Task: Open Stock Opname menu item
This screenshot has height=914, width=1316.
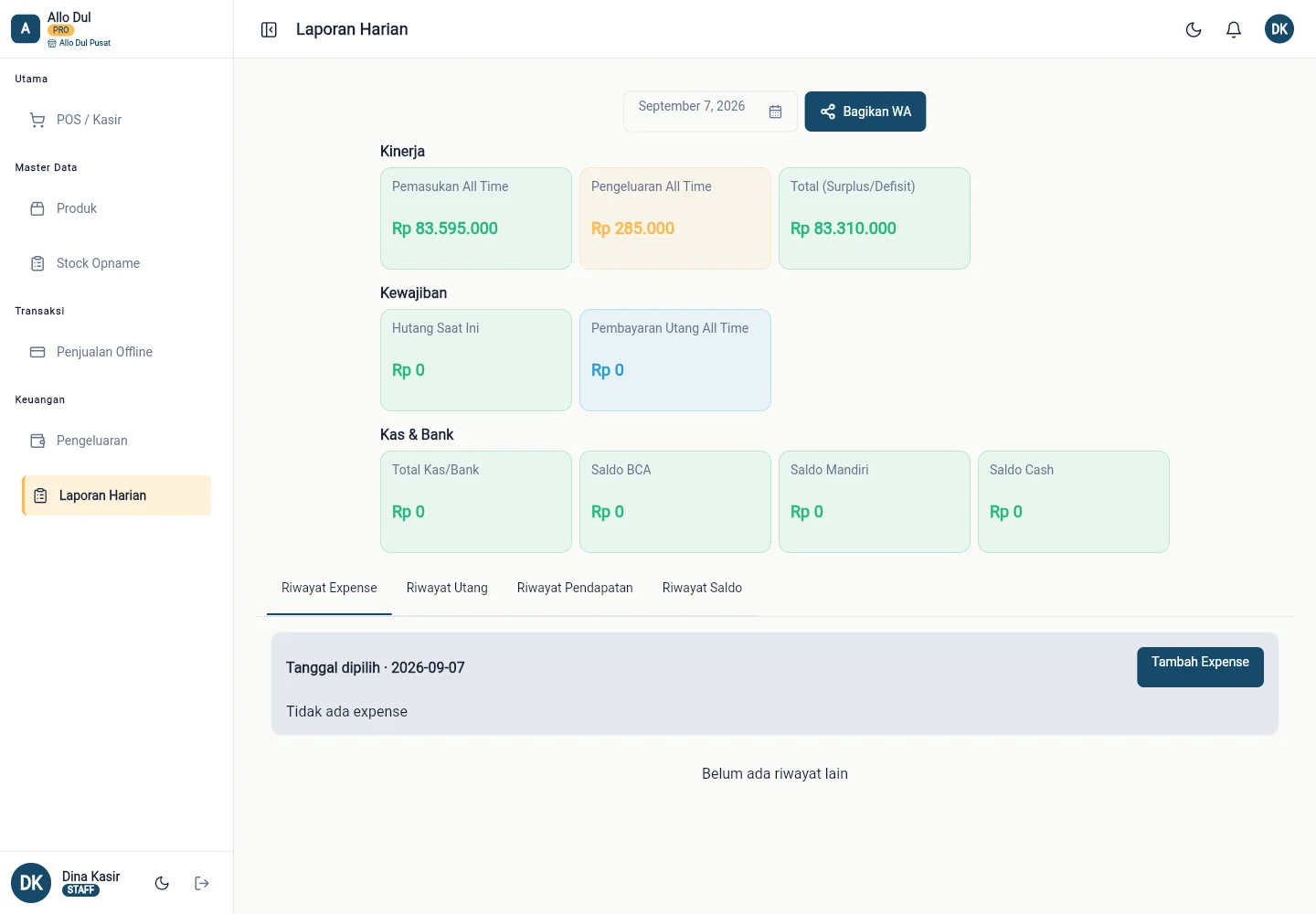Action: 116,263
